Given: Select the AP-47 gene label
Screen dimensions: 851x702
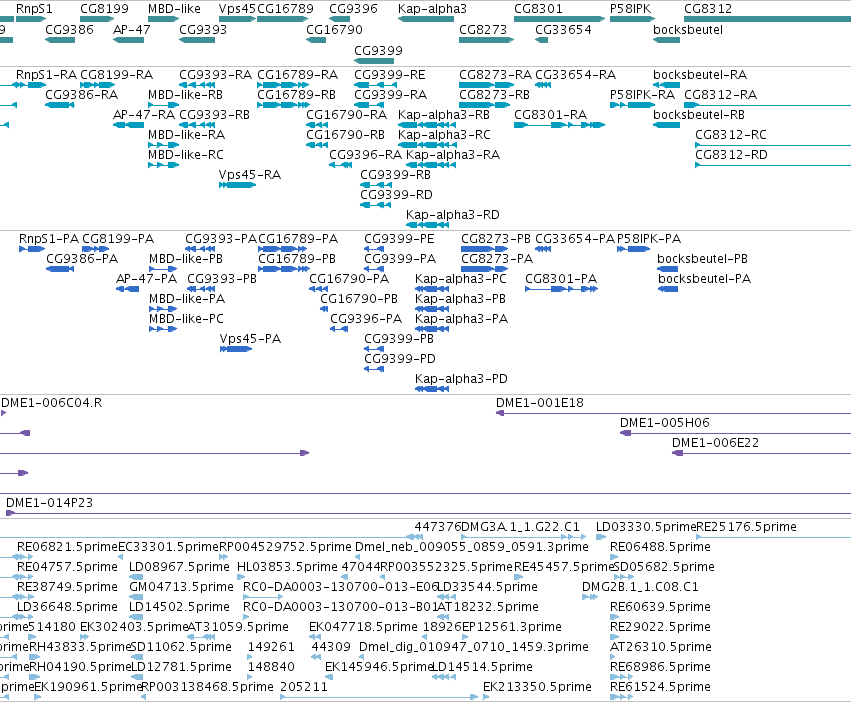Looking at the screenshot, I should (x=131, y=29).
